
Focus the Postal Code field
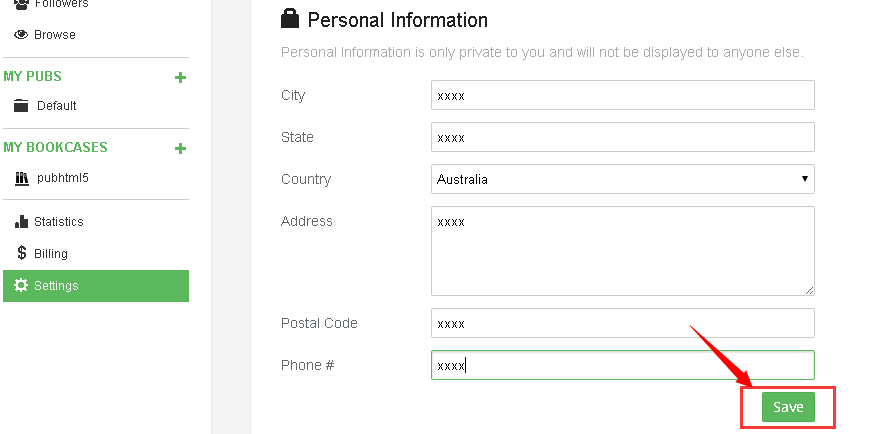point(622,323)
